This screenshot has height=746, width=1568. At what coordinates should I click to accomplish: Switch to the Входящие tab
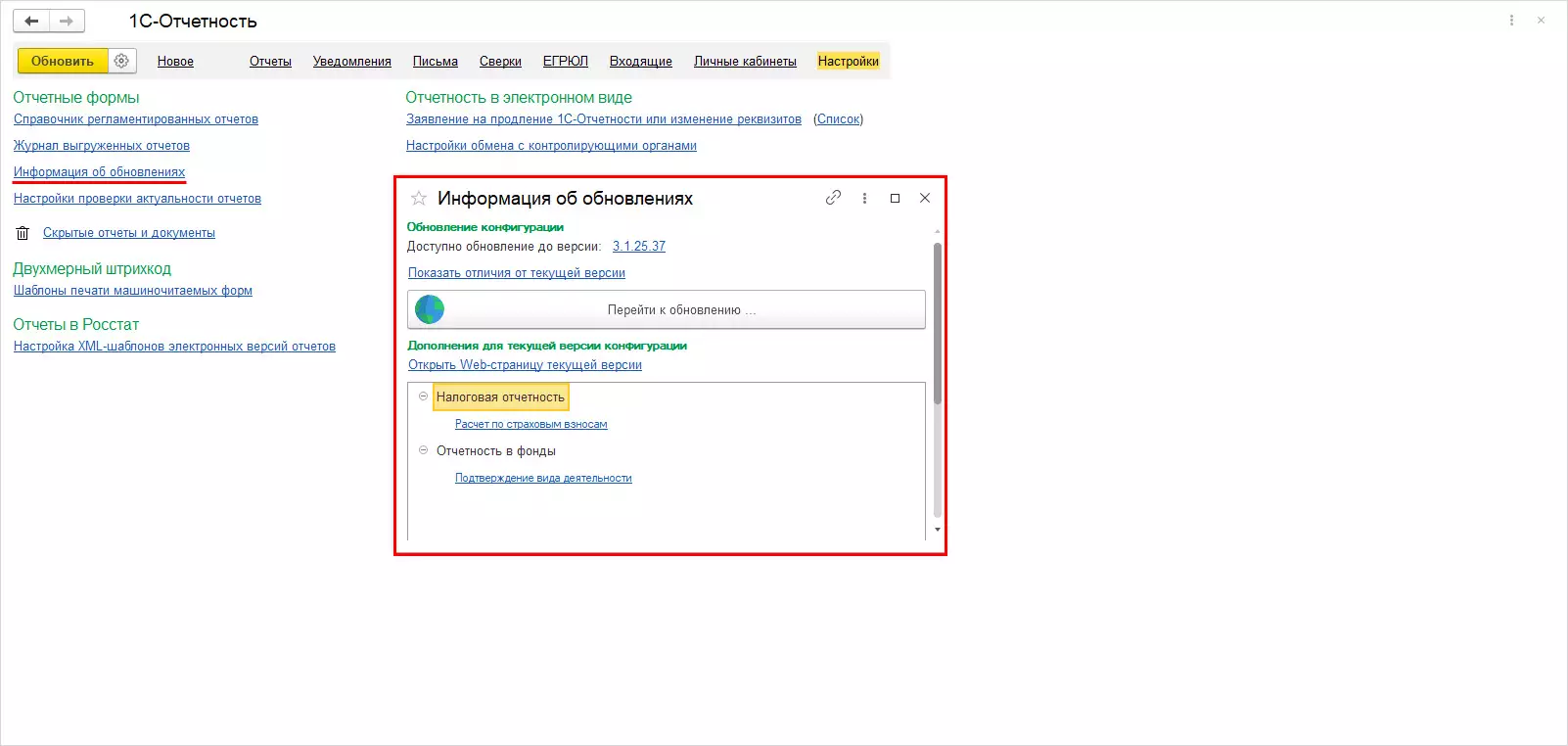pos(641,61)
